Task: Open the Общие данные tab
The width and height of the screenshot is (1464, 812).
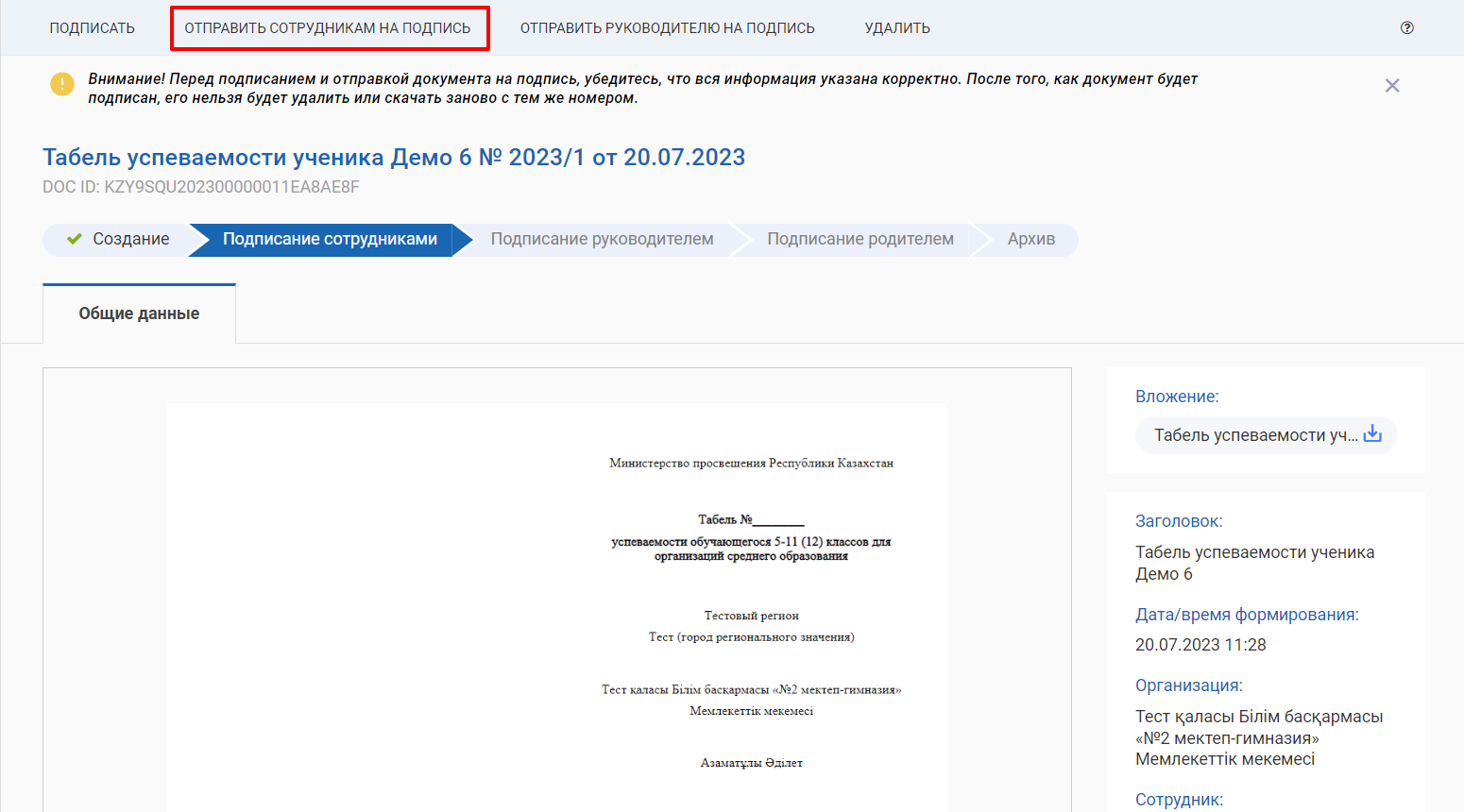Action: tap(139, 313)
